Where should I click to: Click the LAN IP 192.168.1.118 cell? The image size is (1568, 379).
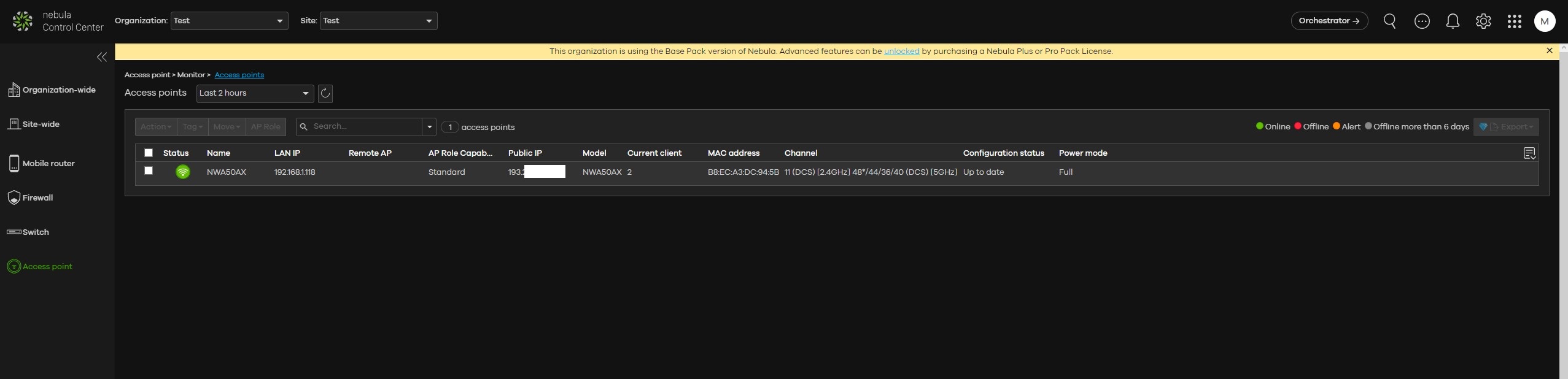(x=295, y=172)
